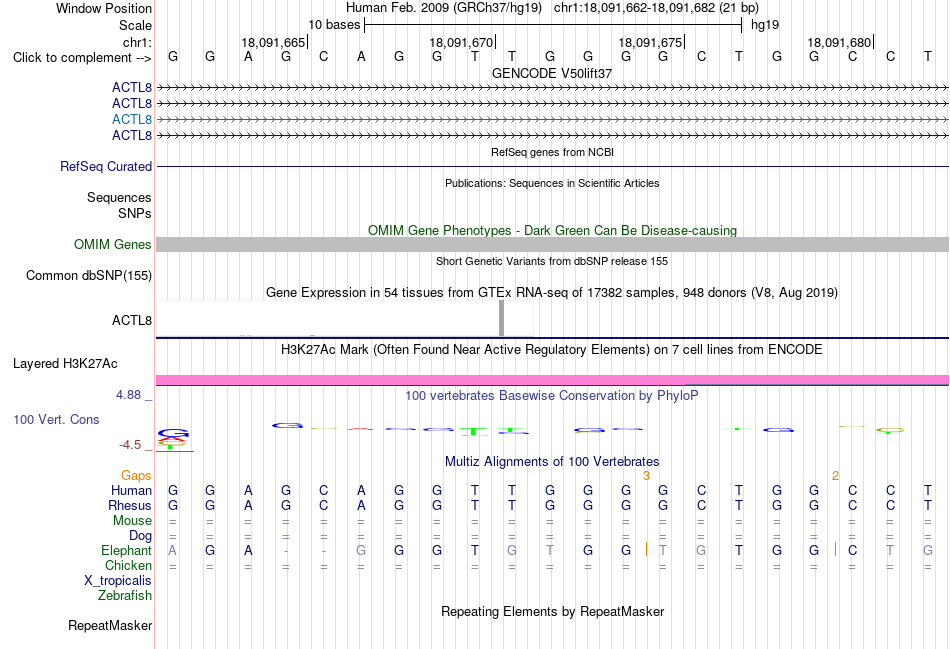Screen dimensions: 950x649
Task: Click the pink H3K27Ac signal bar
Action: click(x=552, y=380)
